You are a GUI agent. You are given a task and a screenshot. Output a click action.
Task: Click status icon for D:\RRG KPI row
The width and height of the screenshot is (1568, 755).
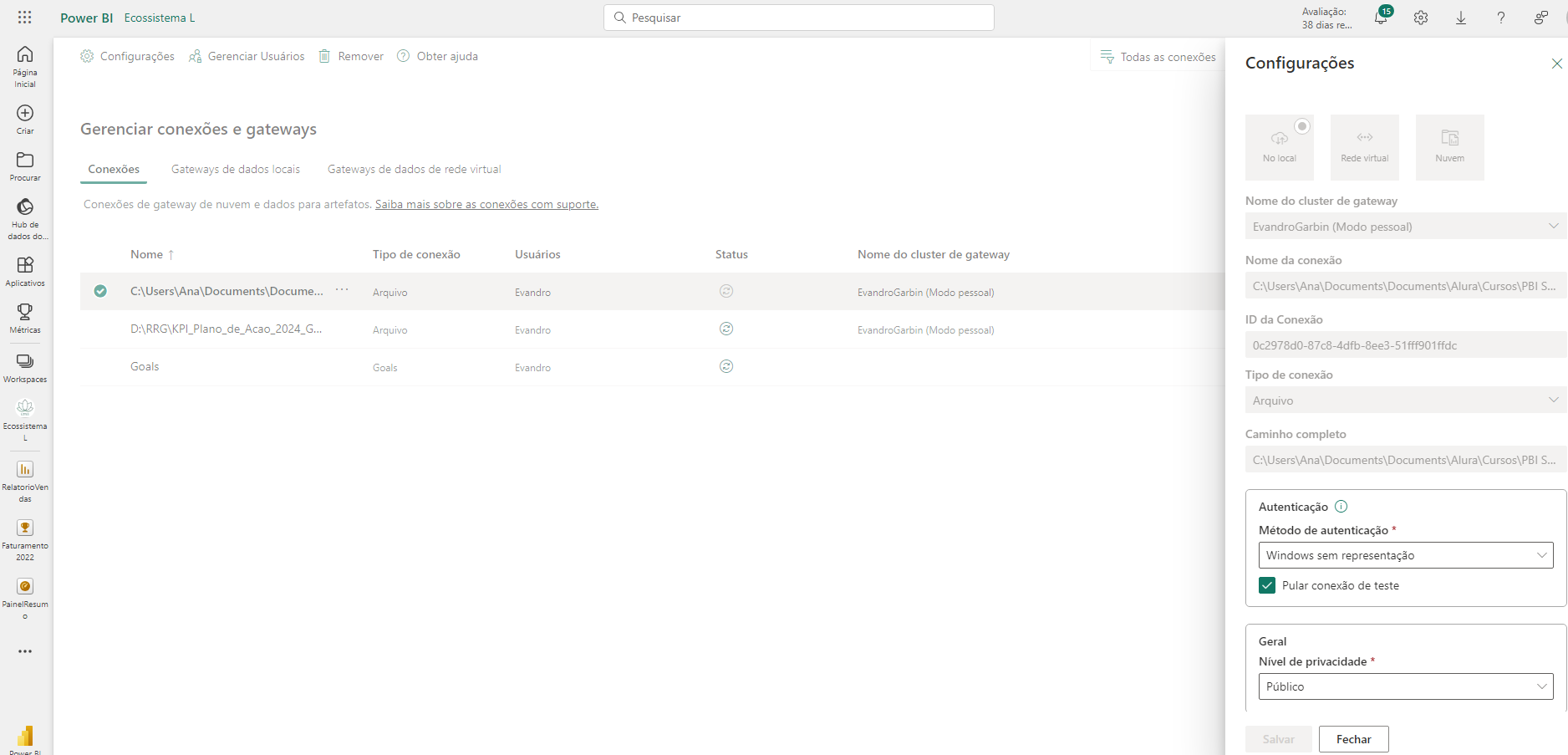[726, 329]
